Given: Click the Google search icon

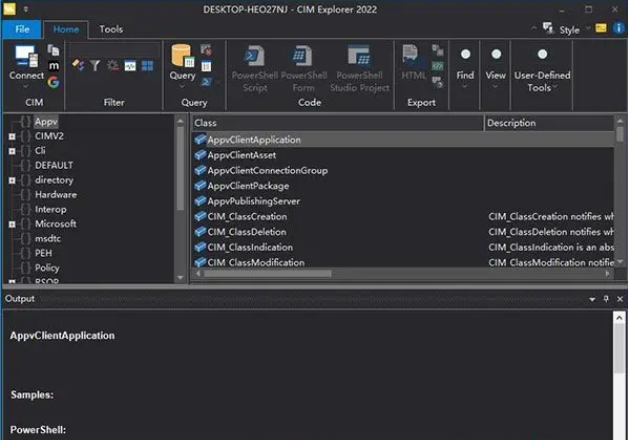Looking at the screenshot, I should click(53, 82).
